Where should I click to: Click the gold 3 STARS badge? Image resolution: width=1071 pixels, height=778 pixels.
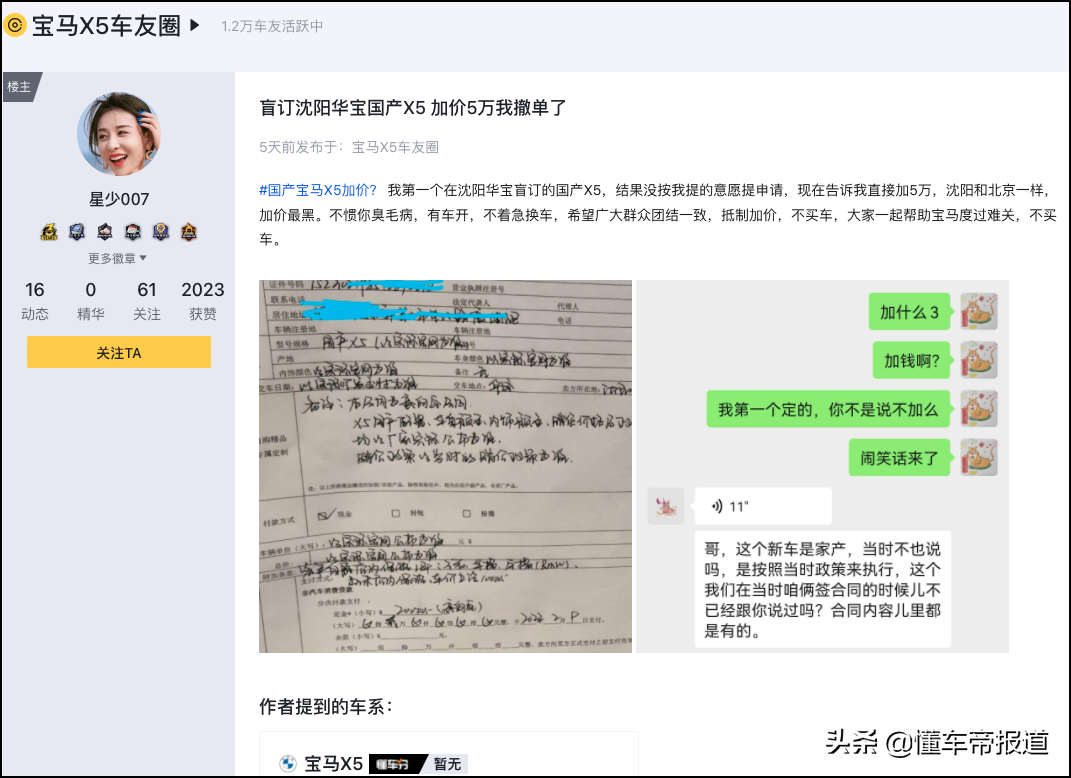[x=48, y=232]
